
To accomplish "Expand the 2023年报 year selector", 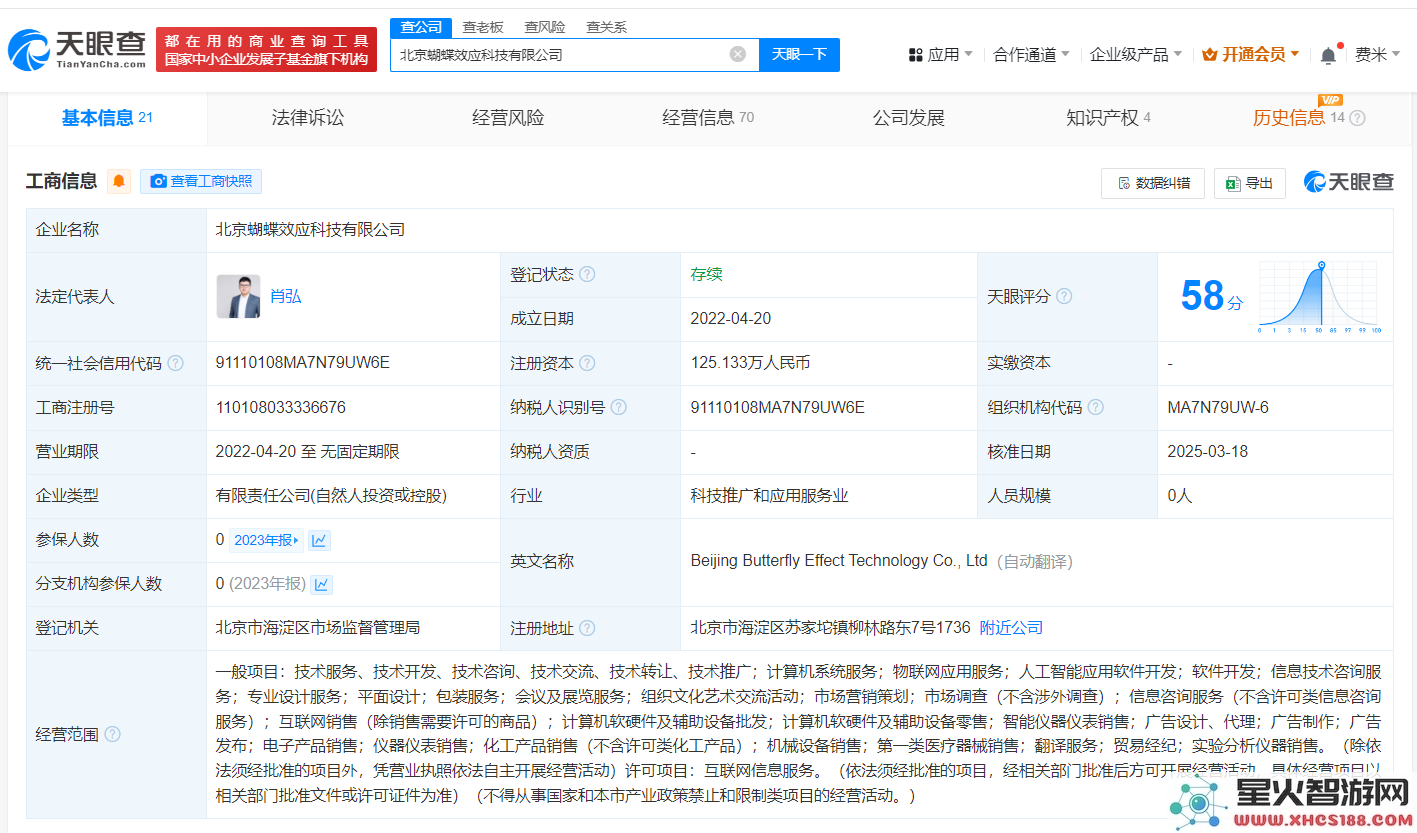I will [x=266, y=540].
